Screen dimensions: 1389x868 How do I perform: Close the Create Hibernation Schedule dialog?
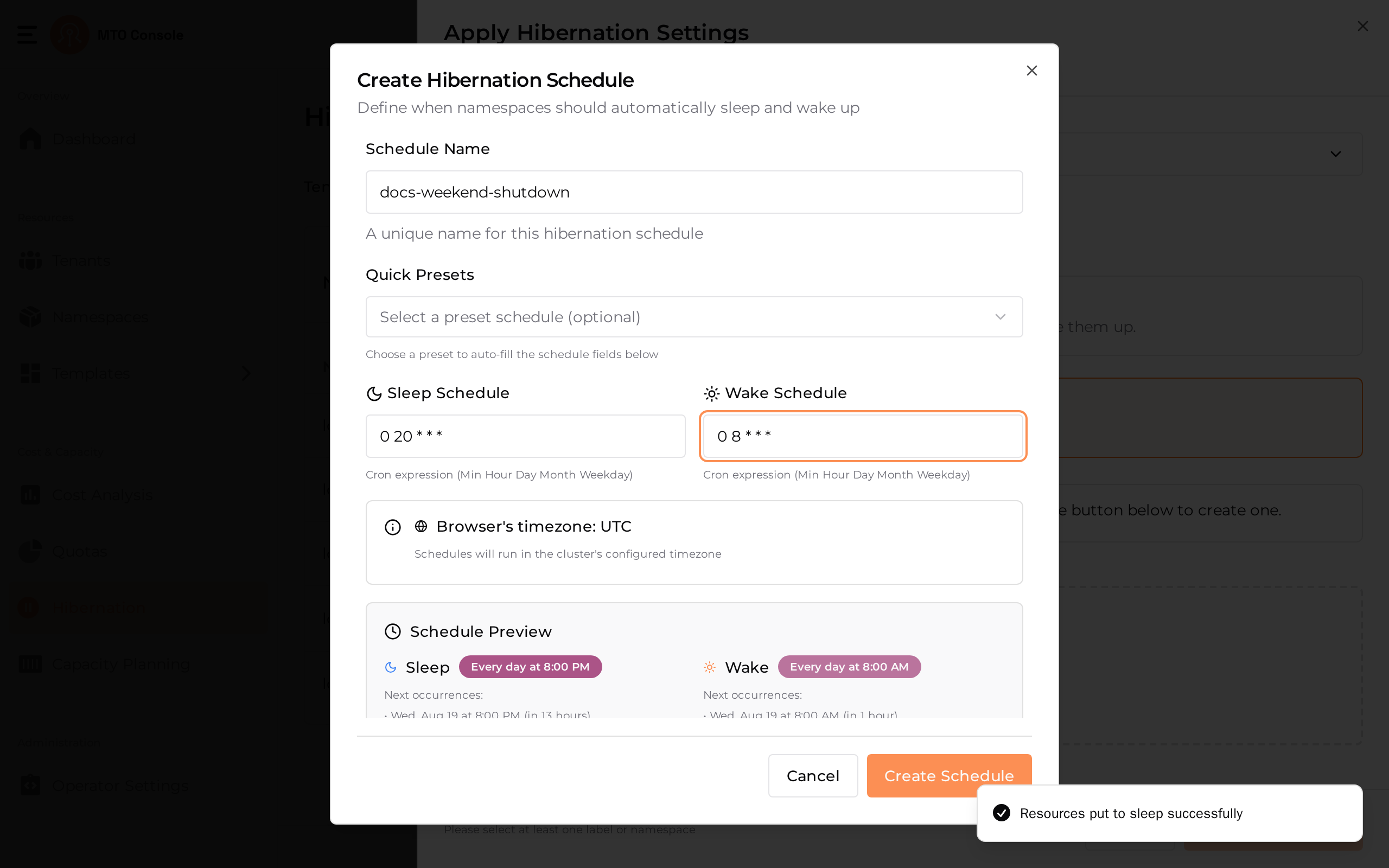pyautogui.click(x=1031, y=71)
